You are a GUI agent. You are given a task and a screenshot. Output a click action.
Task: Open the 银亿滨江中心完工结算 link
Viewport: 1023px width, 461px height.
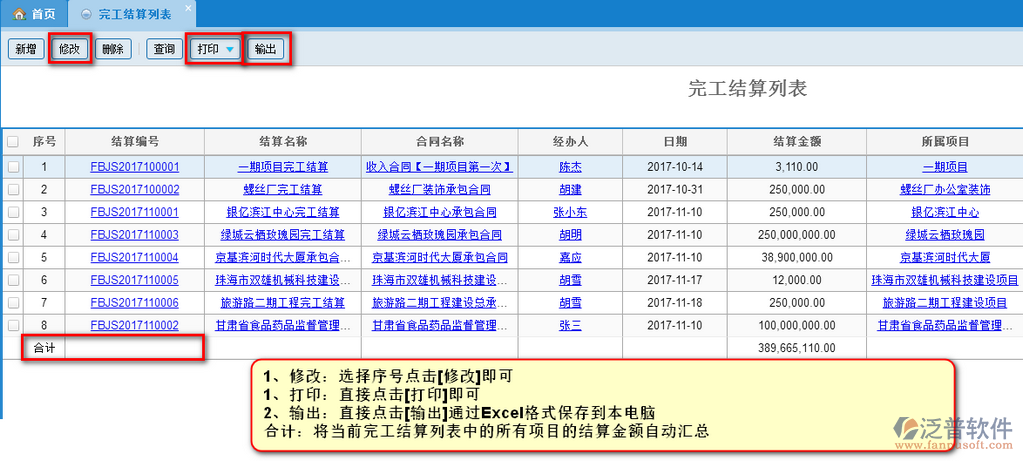pyautogui.click(x=283, y=212)
